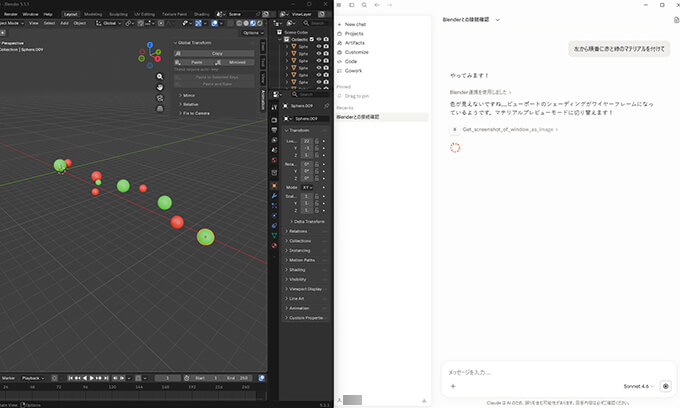The width and height of the screenshot is (680, 408).
Task: Switch to the Modeling workspace tab
Action: (93, 14)
